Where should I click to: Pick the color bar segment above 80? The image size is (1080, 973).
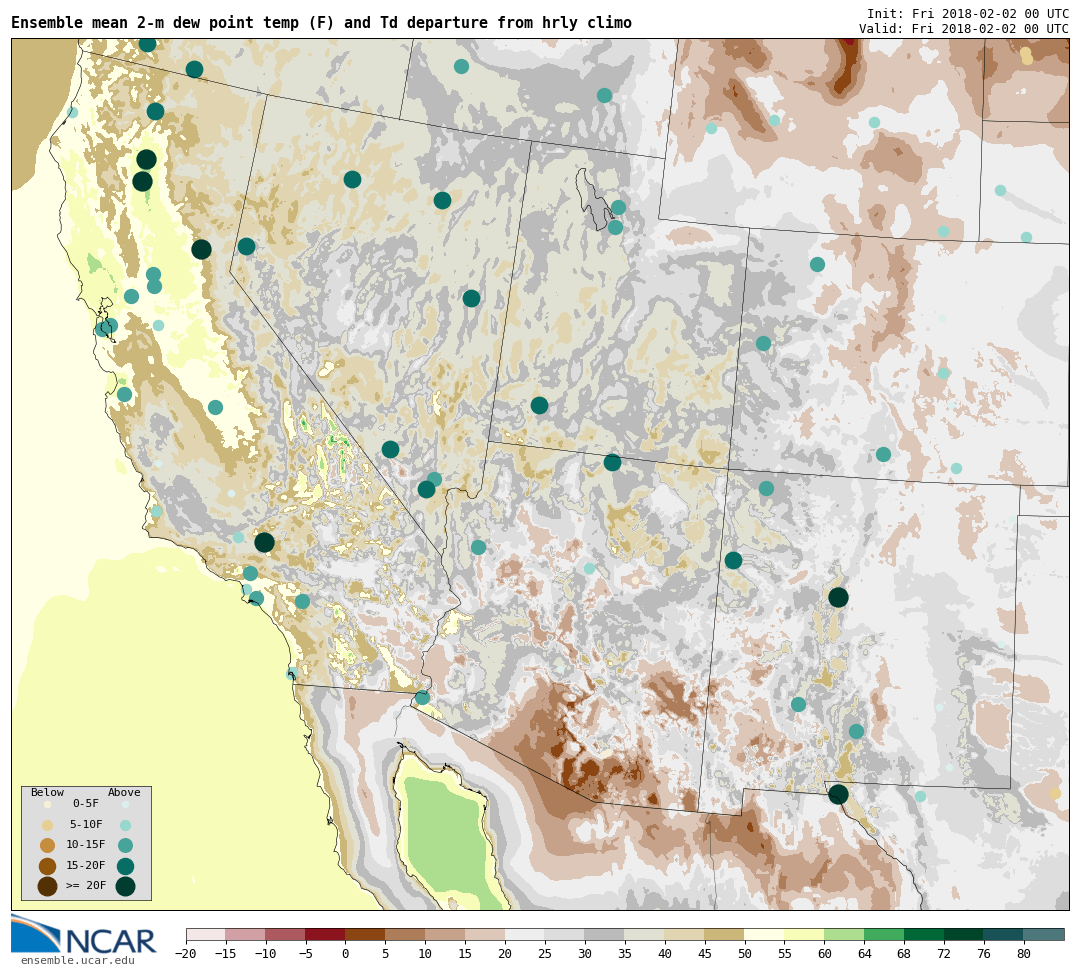[1044, 934]
